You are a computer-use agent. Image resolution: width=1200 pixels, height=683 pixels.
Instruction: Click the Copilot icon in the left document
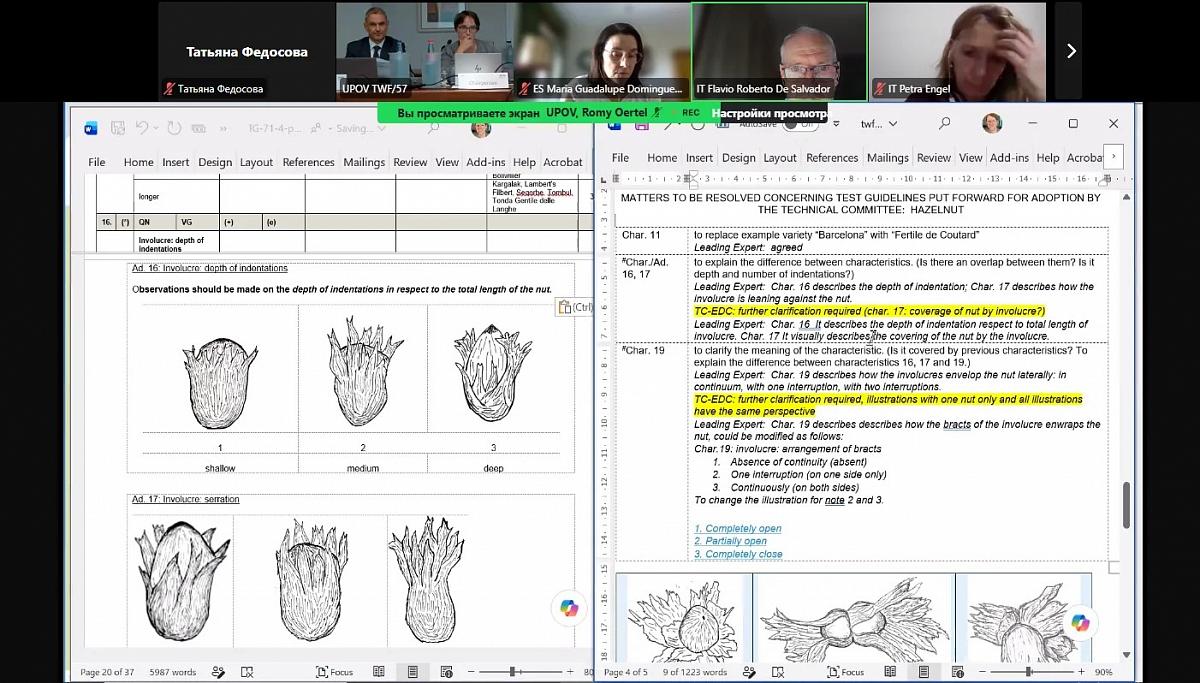pos(569,607)
